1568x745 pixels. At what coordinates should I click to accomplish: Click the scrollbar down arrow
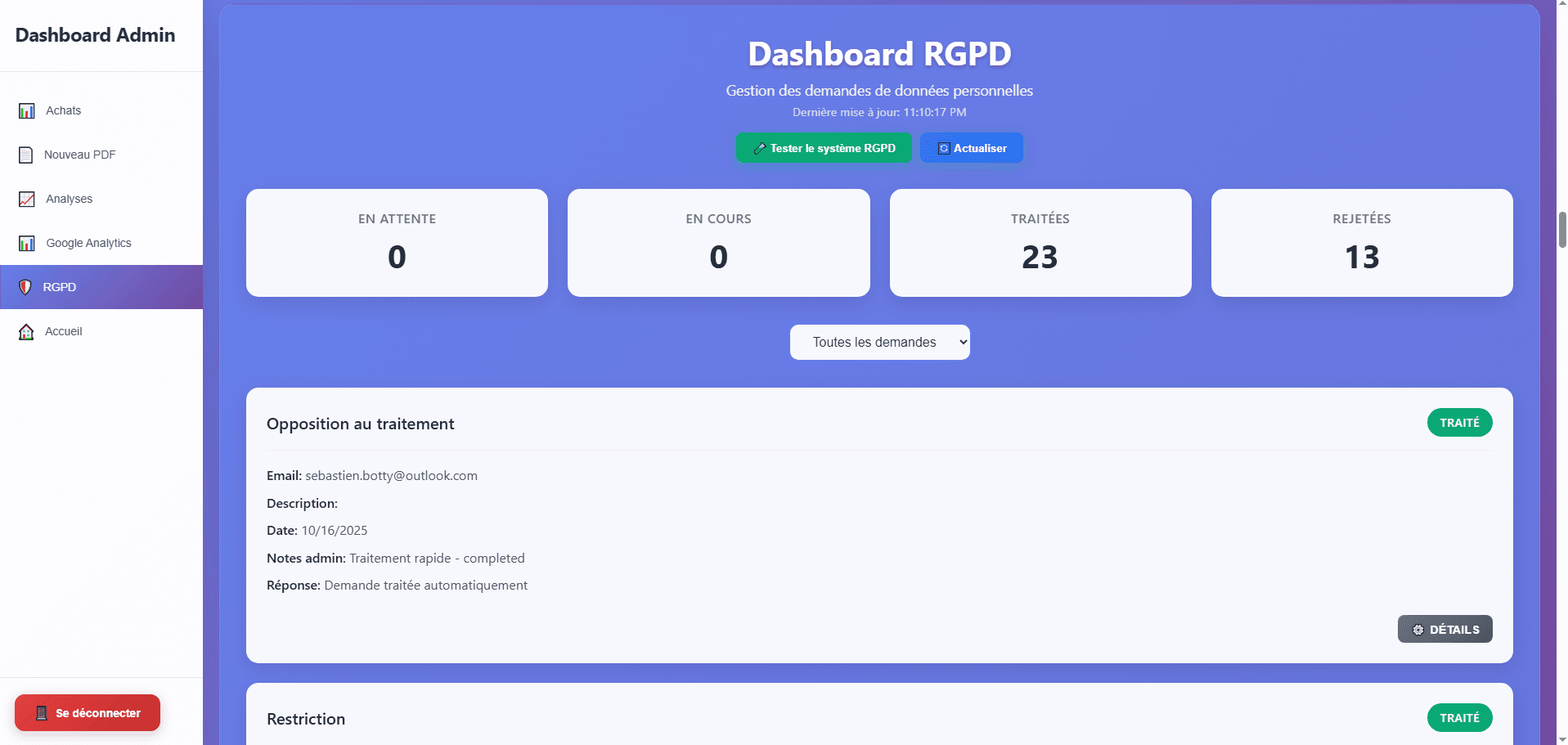click(1562, 738)
